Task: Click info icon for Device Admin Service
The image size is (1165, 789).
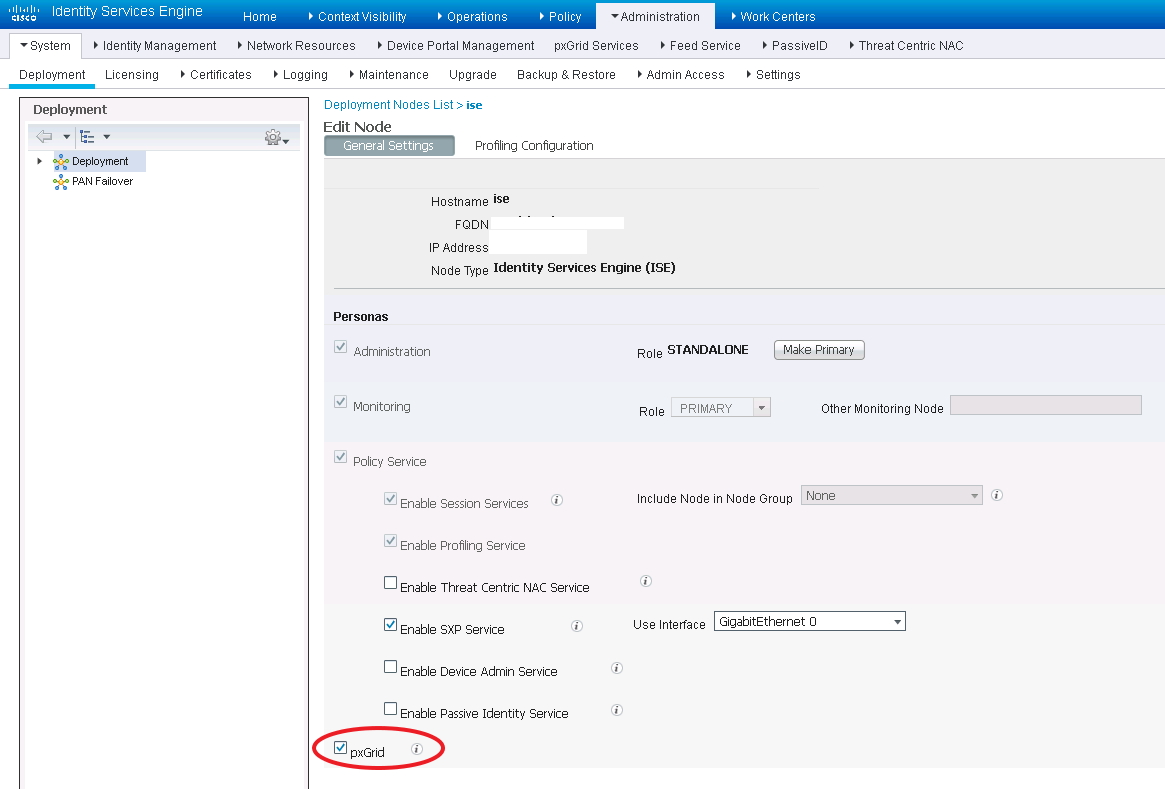Action: [617, 668]
